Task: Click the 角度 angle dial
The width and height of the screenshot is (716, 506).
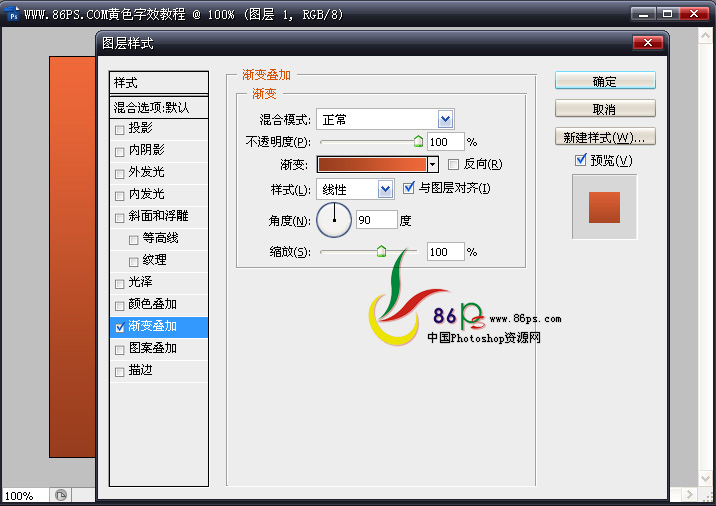Action: tap(334, 220)
